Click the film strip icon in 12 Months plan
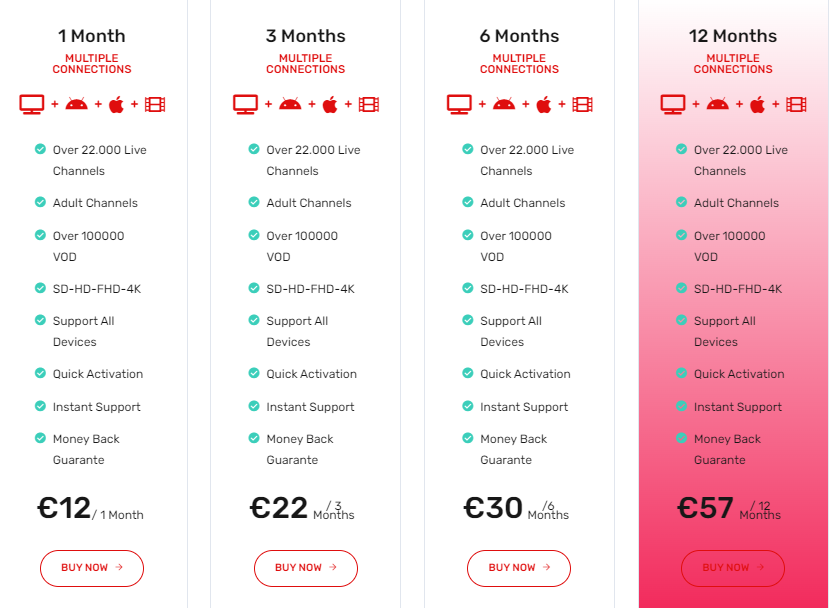Viewport: 829px width, 608px height. tap(796, 104)
